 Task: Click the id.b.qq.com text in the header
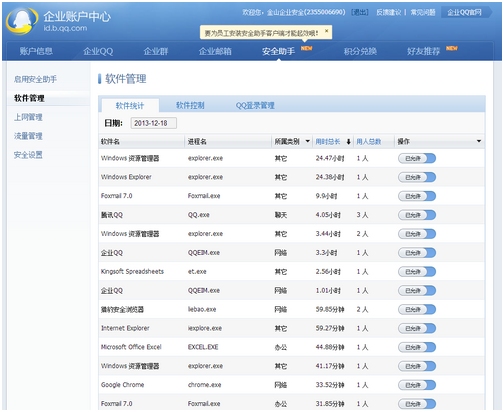pyautogui.click(x=65, y=28)
